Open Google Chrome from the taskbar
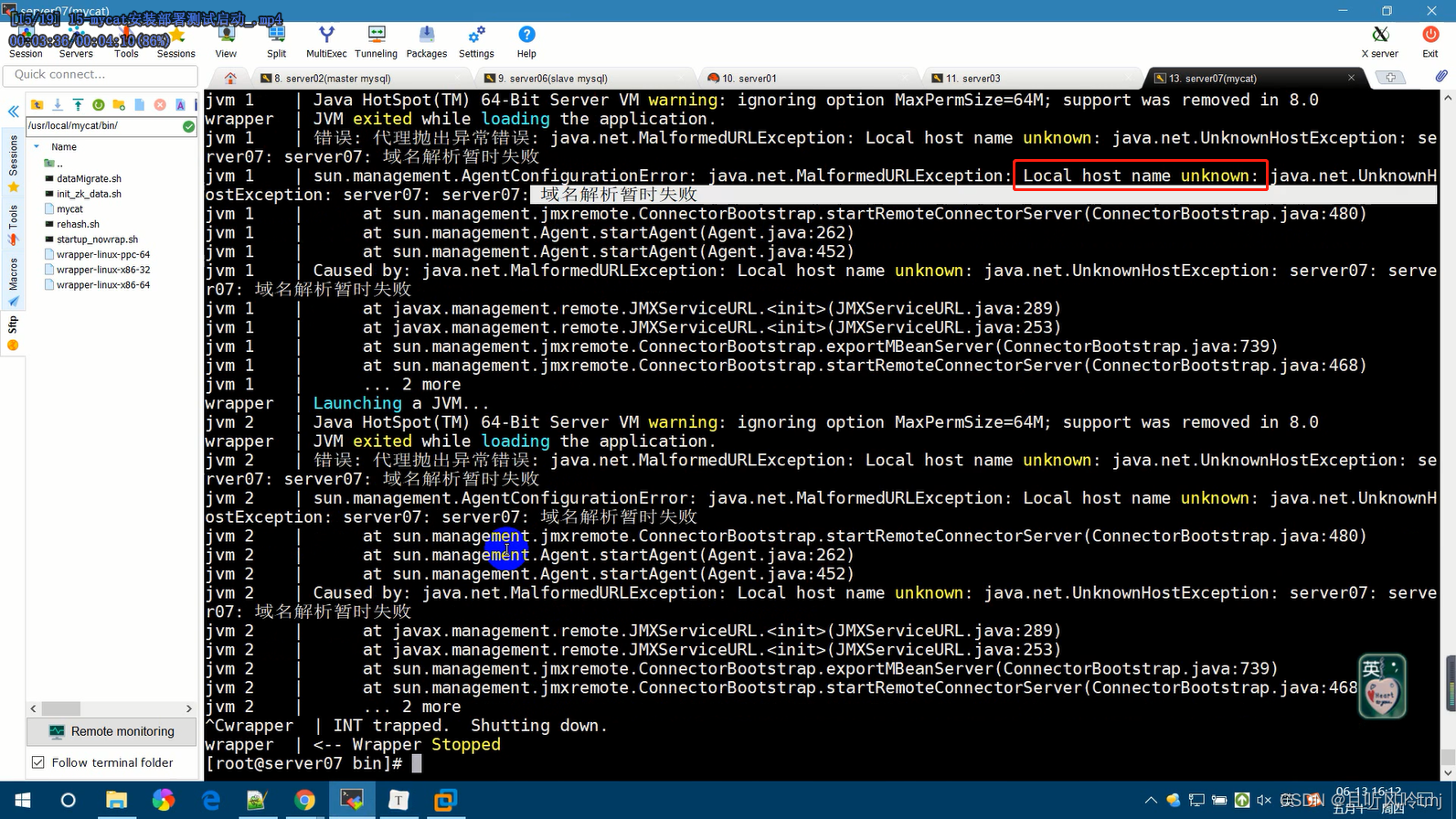The height and width of the screenshot is (819, 1456). coord(304,800)
